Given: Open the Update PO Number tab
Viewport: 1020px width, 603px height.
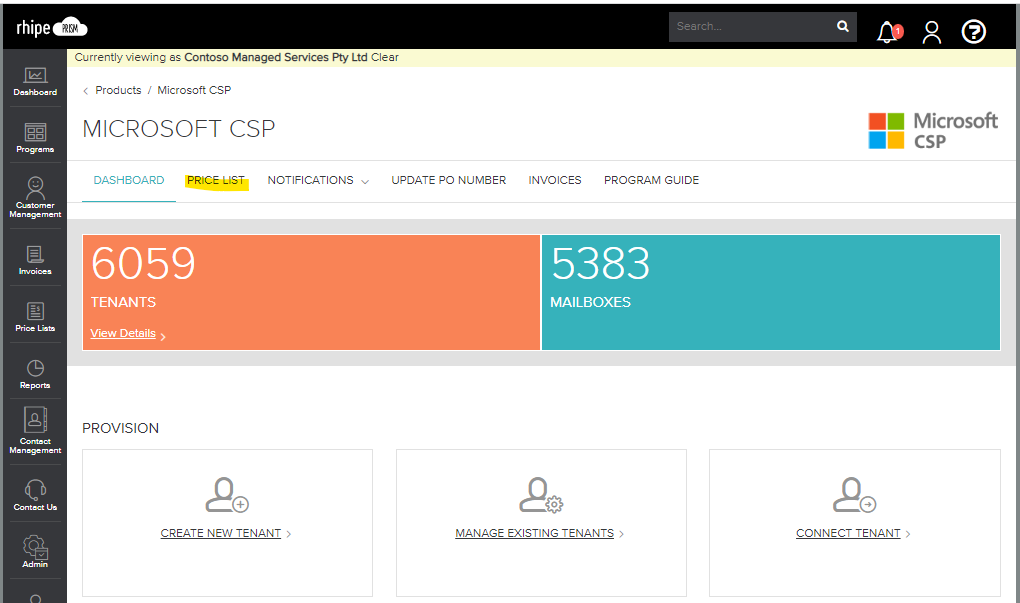Looking at the screenshot, I should point(448,180).
